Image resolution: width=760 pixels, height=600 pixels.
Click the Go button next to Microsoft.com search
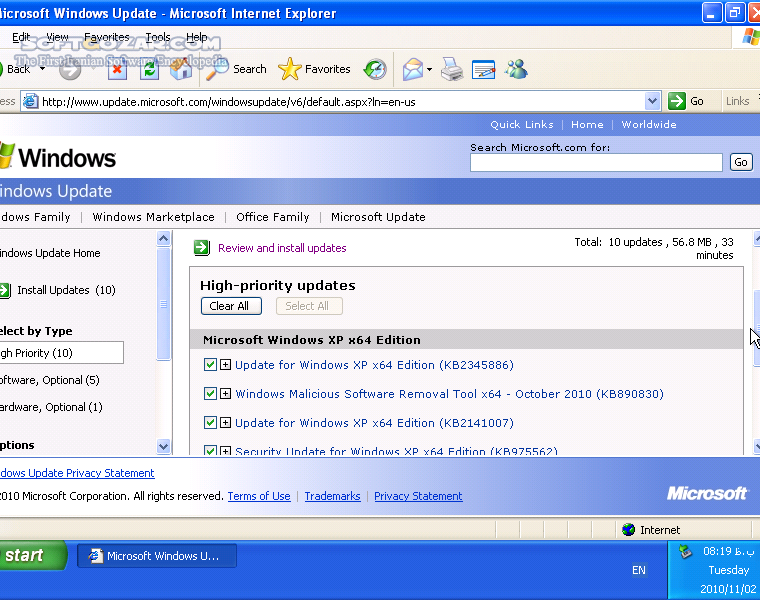pos(741,162)
